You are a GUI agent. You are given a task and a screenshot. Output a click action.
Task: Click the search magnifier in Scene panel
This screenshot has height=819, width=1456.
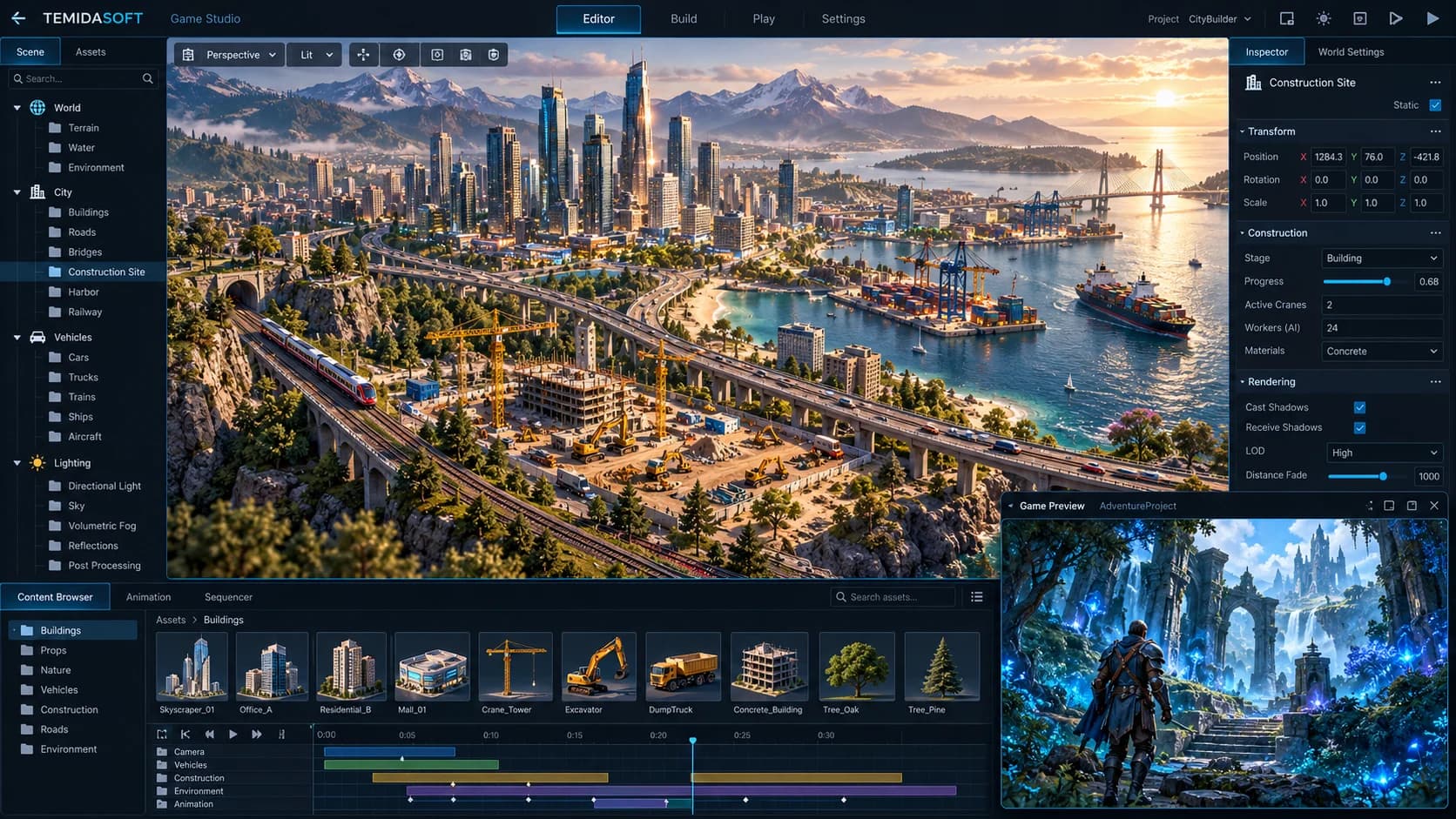148,78
